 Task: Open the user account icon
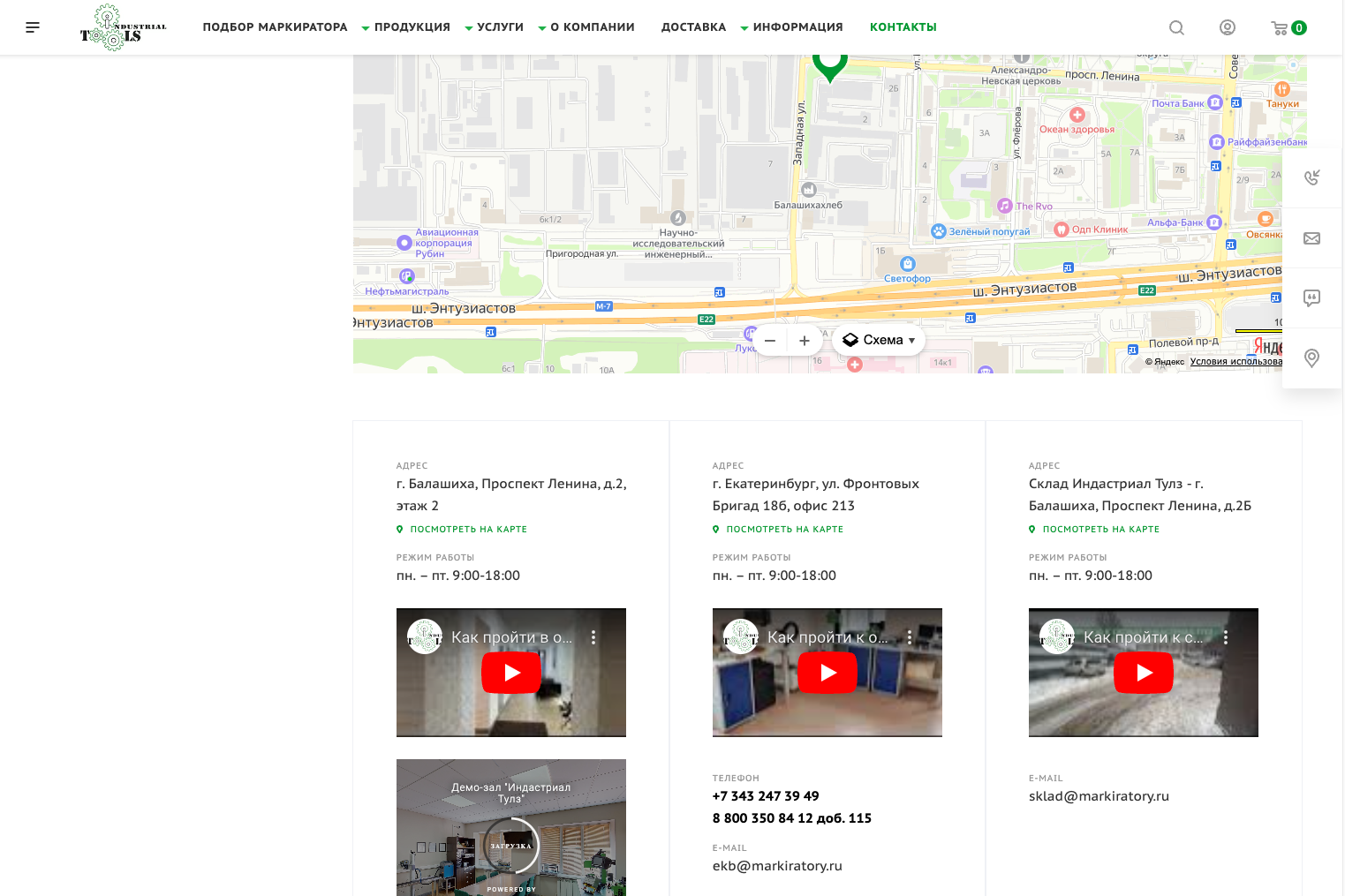[1227, 27]
